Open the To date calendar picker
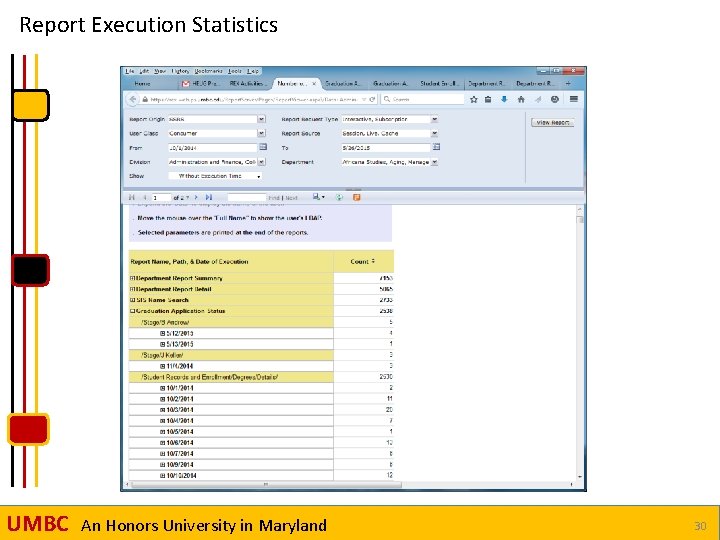The height and width of the screenshot is (540, 720). (436, 147)
